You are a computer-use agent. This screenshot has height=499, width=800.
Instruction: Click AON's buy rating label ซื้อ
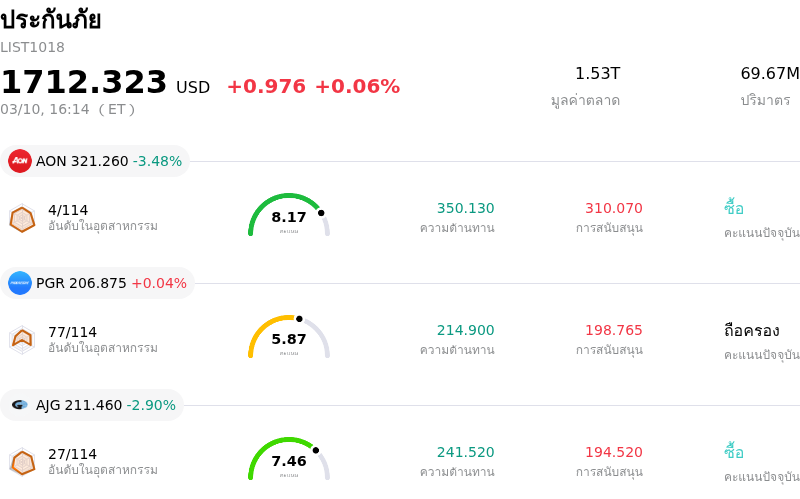(734, 208)
